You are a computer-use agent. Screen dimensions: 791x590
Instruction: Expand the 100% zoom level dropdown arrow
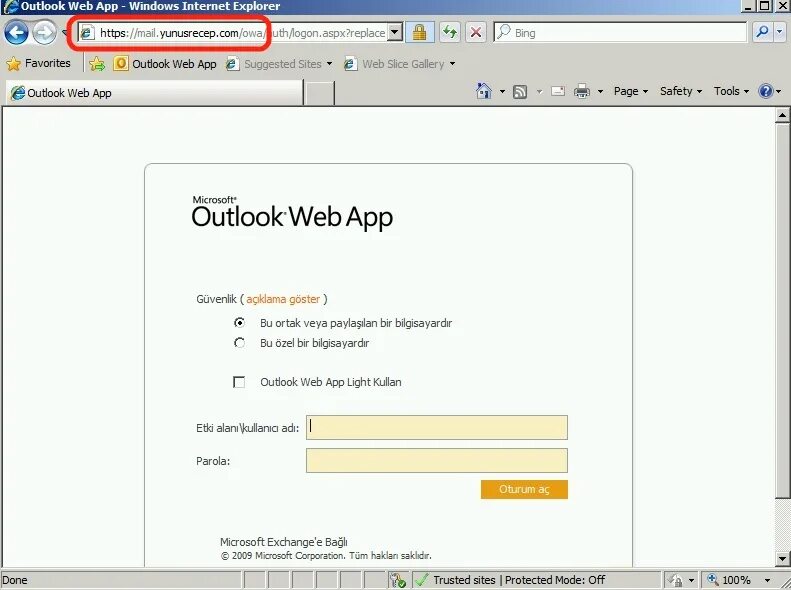767,580
